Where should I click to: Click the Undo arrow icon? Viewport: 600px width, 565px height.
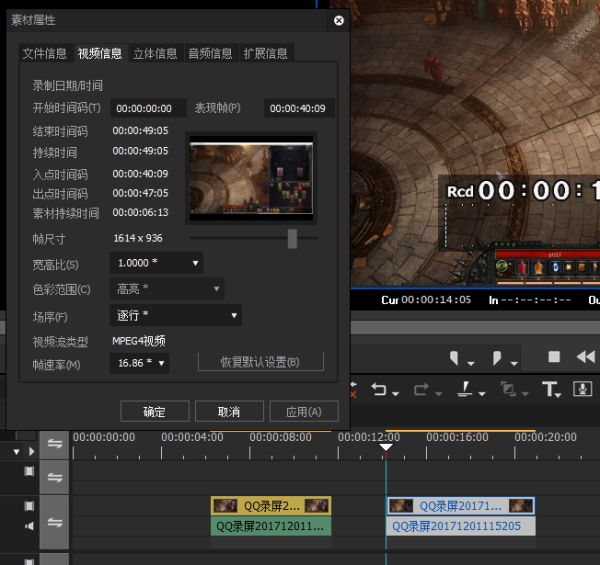379,389
